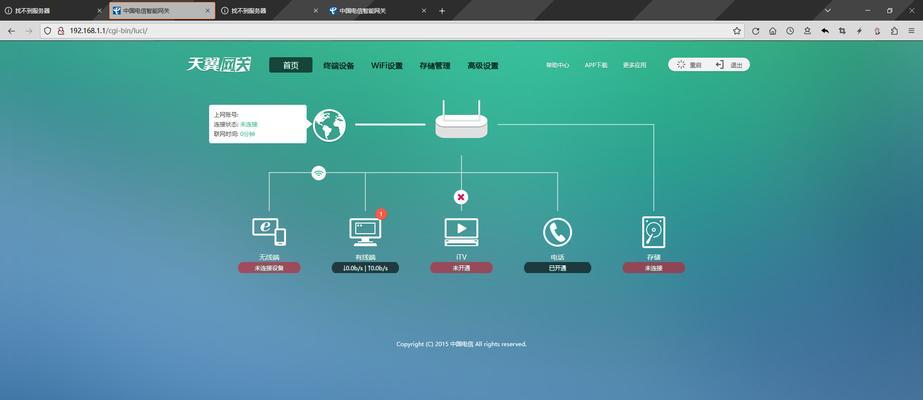Screen dimensions: 923x400
Task: Click the 重启 restart button
Action: coord(689,65)
